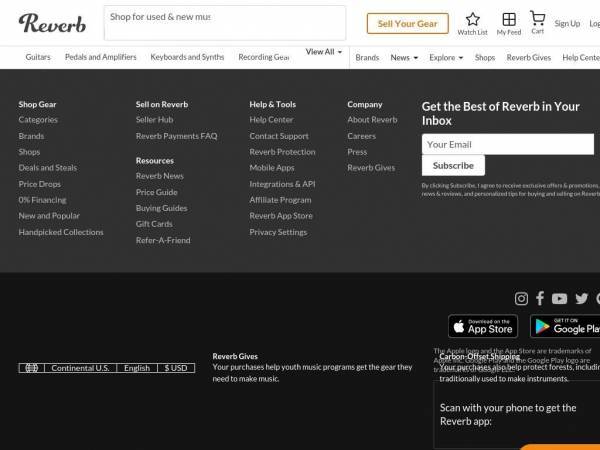600x450 pixels.
Task: Click the globe icon in locale selector
Action: point(31,368)
